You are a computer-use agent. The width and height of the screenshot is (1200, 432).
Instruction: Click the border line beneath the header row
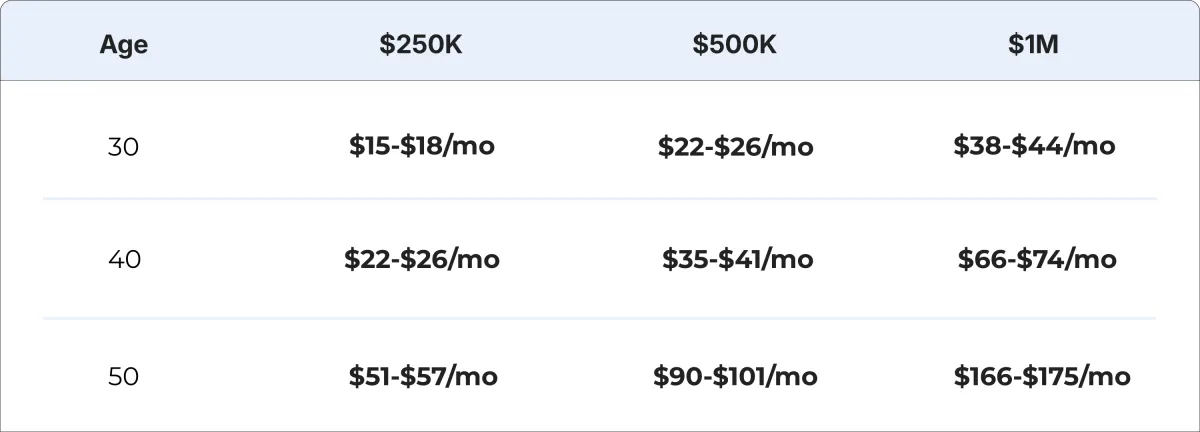point(600,80)
